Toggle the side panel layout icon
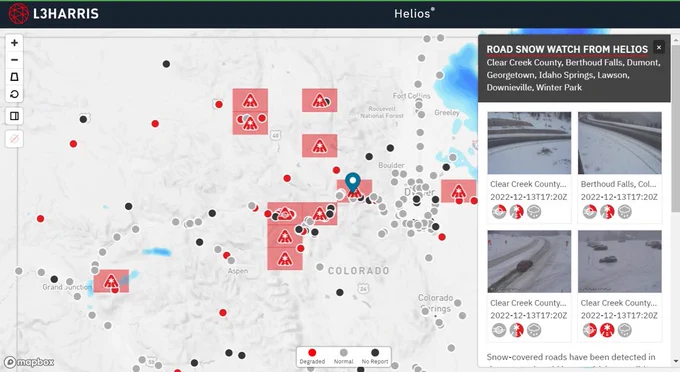The width and height of the screenshot is (680, 372). [14, 116]
